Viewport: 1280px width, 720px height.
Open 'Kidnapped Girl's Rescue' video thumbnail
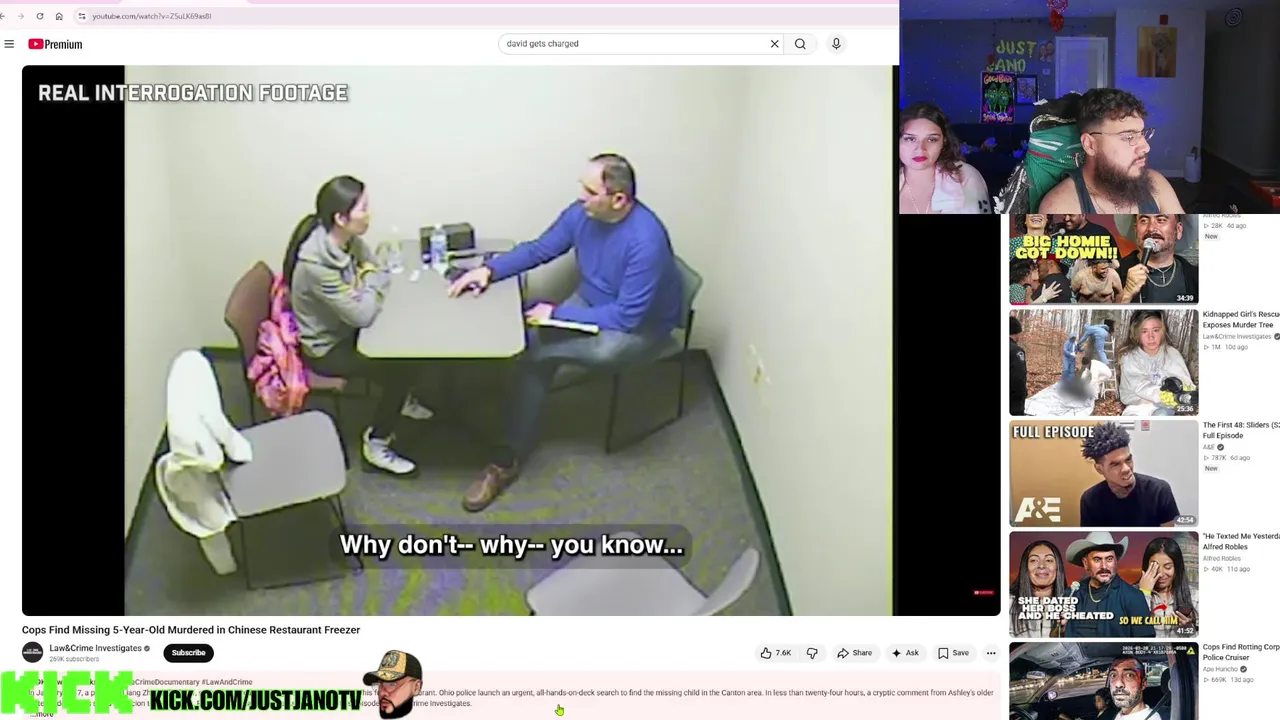[1103, 362]
